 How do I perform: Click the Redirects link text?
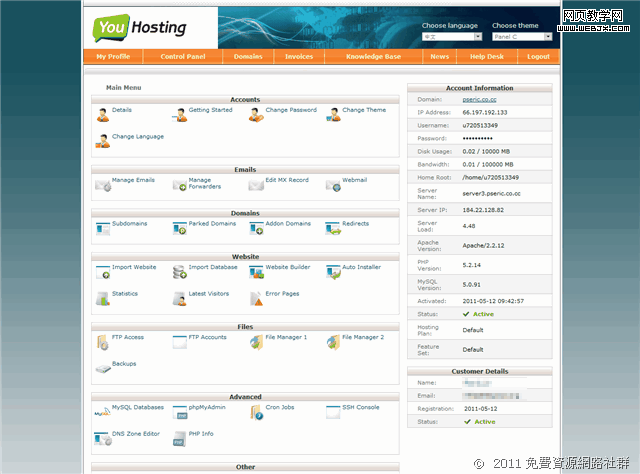pos(356,223)
